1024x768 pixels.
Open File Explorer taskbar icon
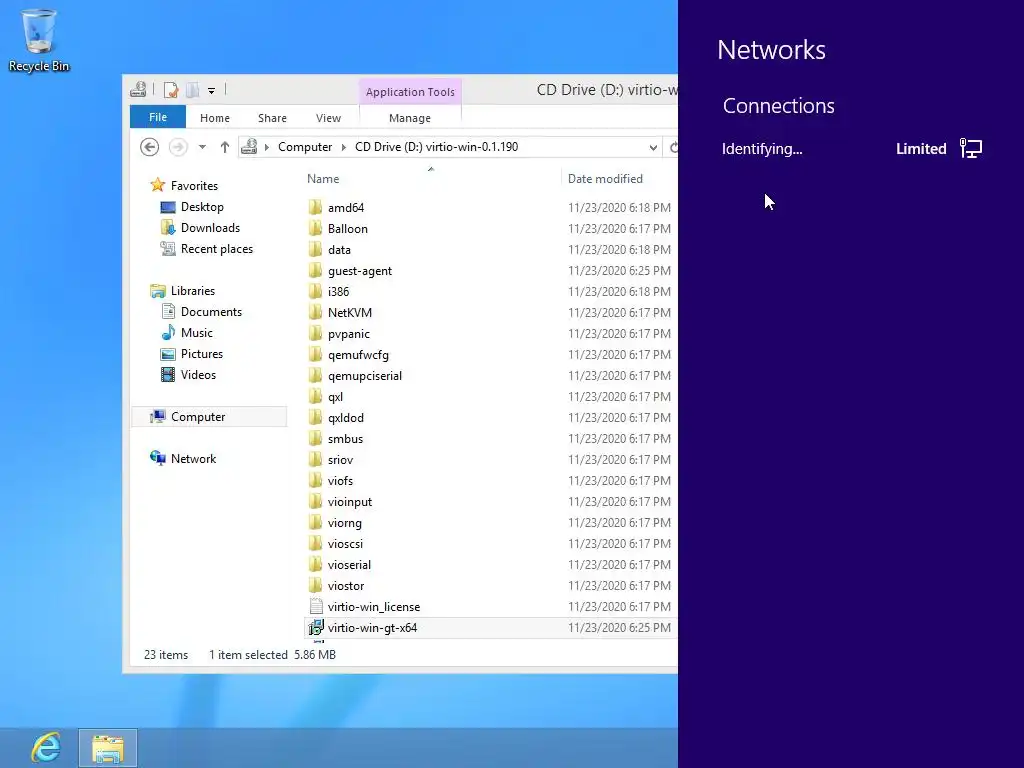click(108, 748)
